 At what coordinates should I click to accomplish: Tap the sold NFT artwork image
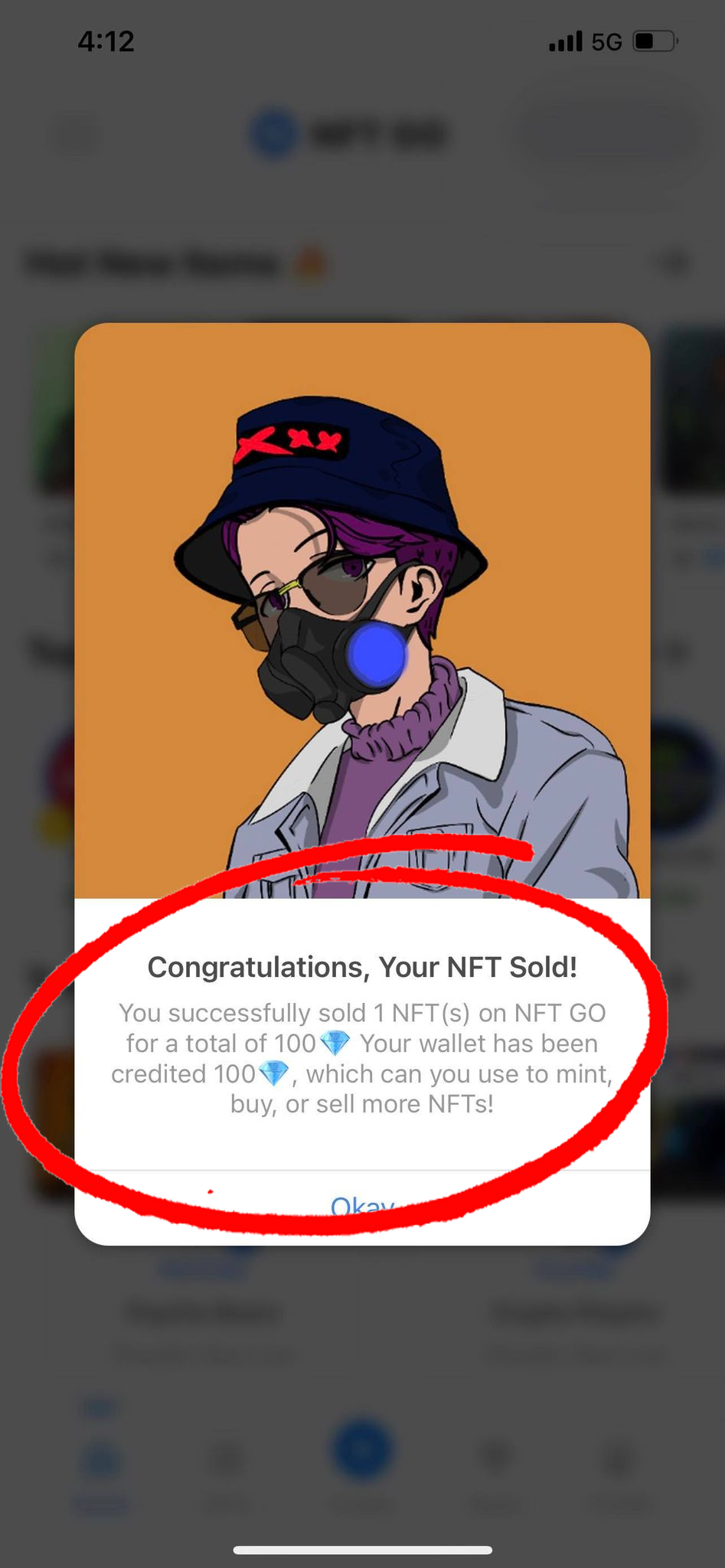pyautogui.click(x=362, y=610)
